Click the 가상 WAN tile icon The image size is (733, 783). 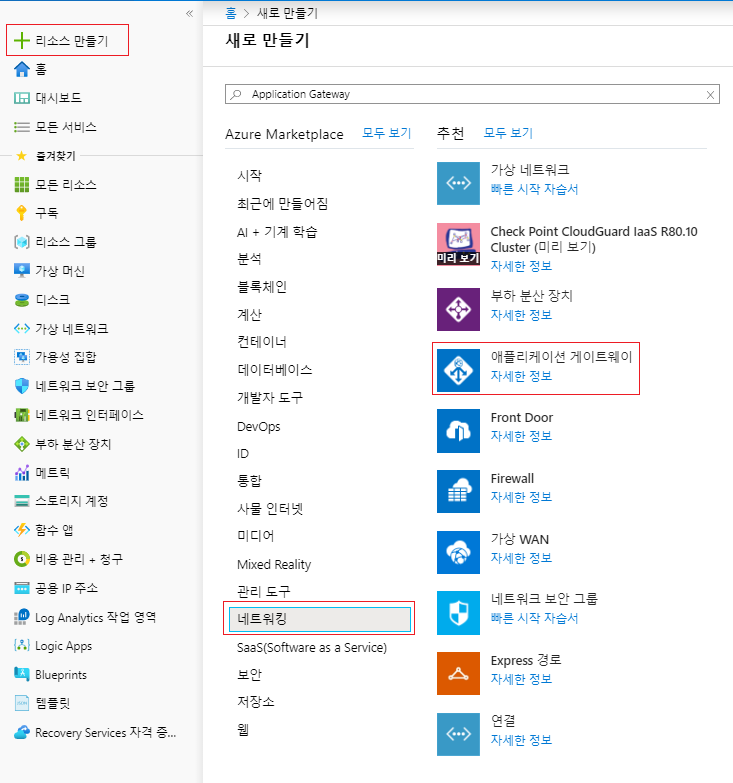(x=458, y=552)
